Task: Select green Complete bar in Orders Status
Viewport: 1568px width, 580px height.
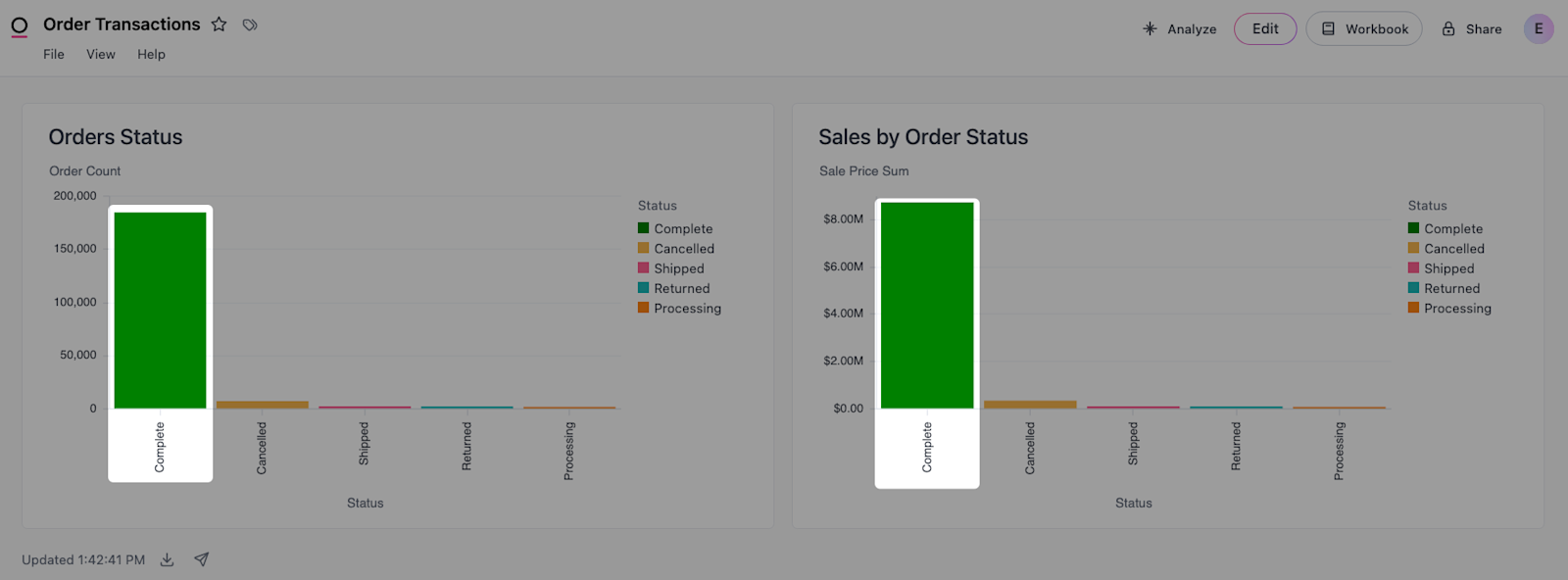Action: click(x=161, y=310)
